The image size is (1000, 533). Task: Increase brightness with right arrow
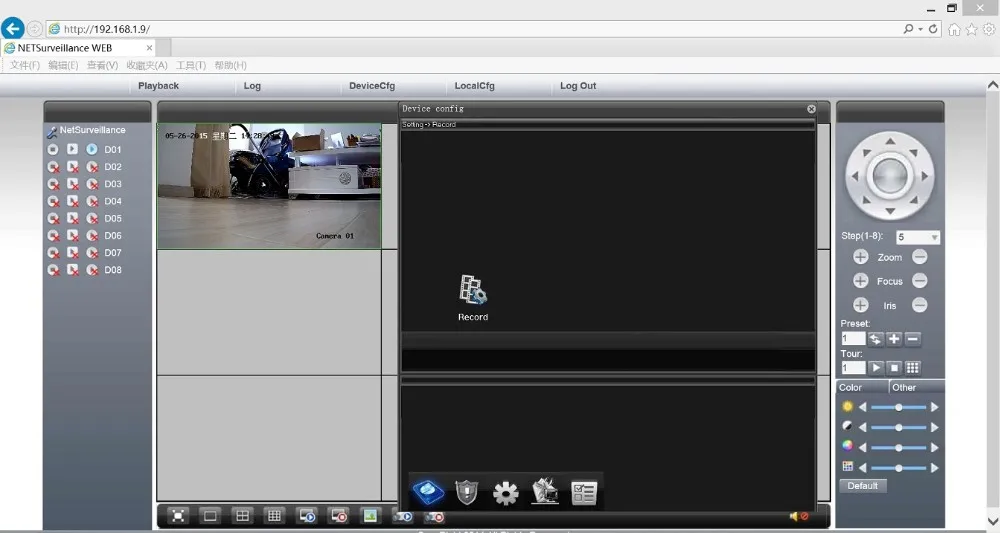click(x=934, y=407)
